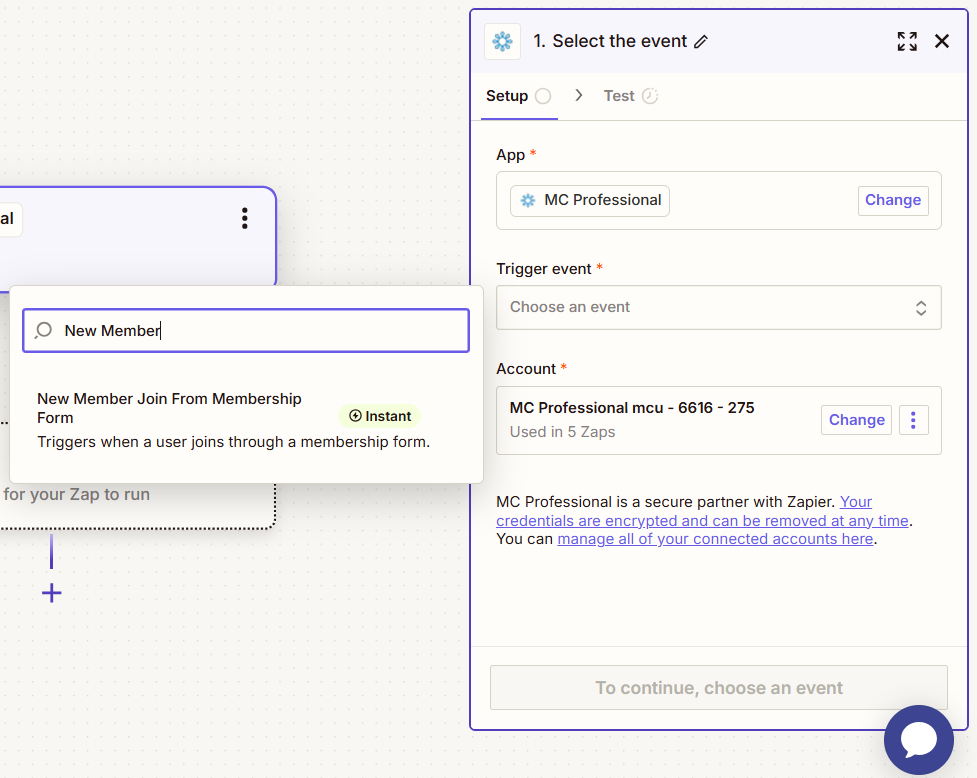Open the chat support bubble
This screenshot has width=977, height=778.
[918, 739]
